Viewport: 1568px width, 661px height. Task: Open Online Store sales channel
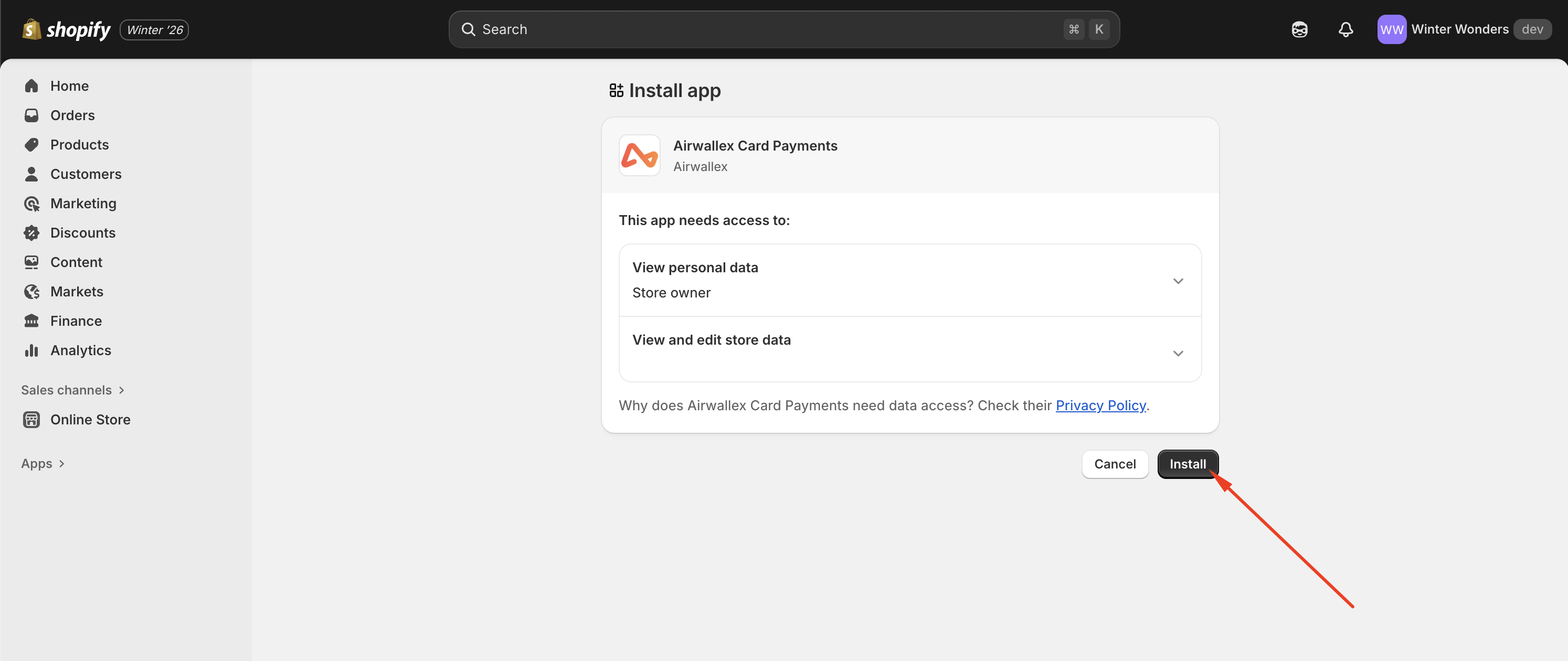click(90, 419)
